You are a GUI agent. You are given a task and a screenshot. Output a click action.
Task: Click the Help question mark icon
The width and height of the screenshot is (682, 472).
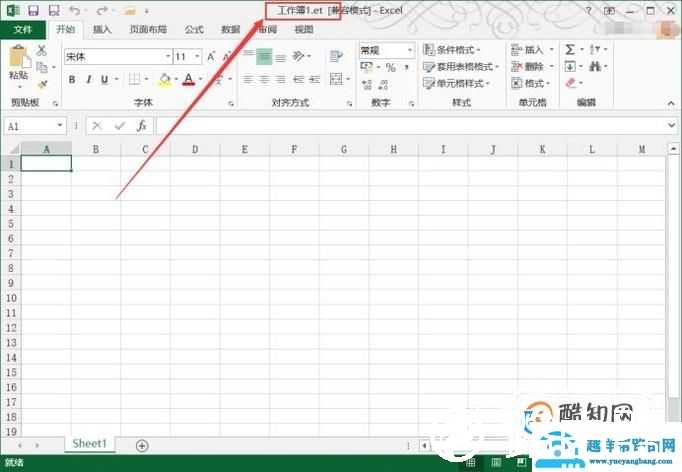coord(588,10)
